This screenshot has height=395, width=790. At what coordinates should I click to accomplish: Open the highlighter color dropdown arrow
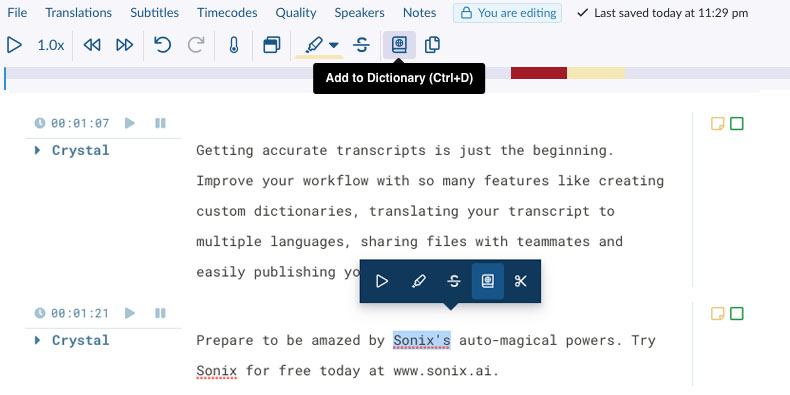coord(334,45)
